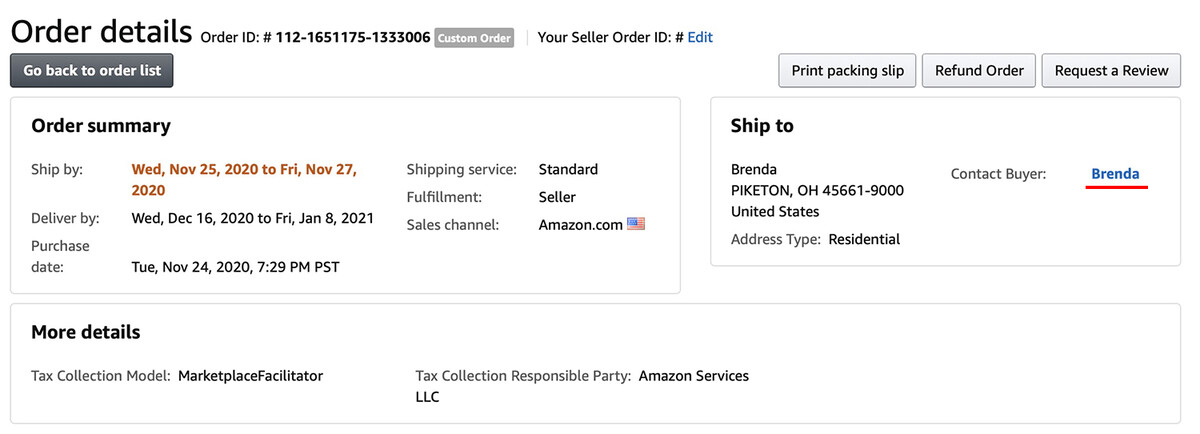Click the Residential address type value
Viewport: 1200px width, 434px height.
point(864,239)
